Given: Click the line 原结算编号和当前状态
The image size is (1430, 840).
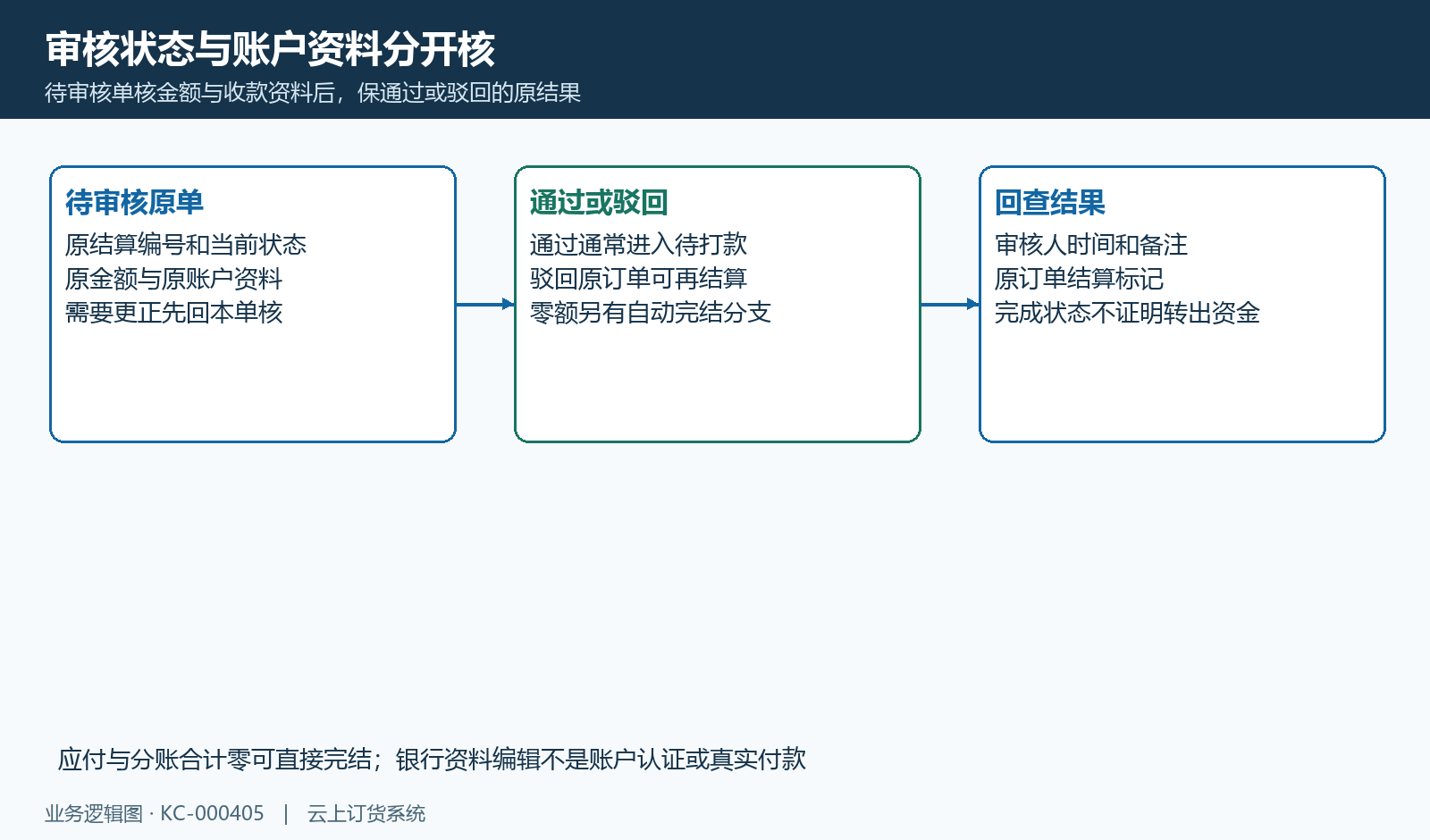Looking at the screenshot, I should tap(186, 245).
